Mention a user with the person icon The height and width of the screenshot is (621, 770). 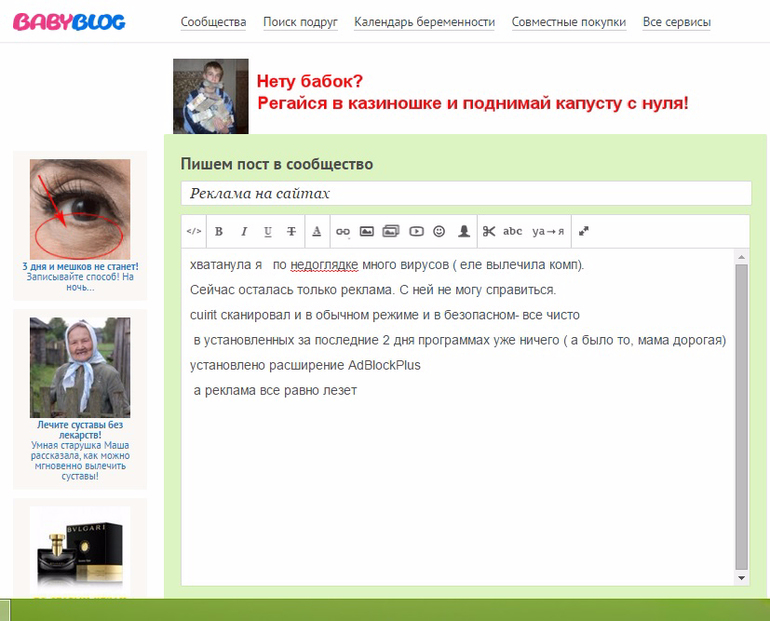point(464,231)
